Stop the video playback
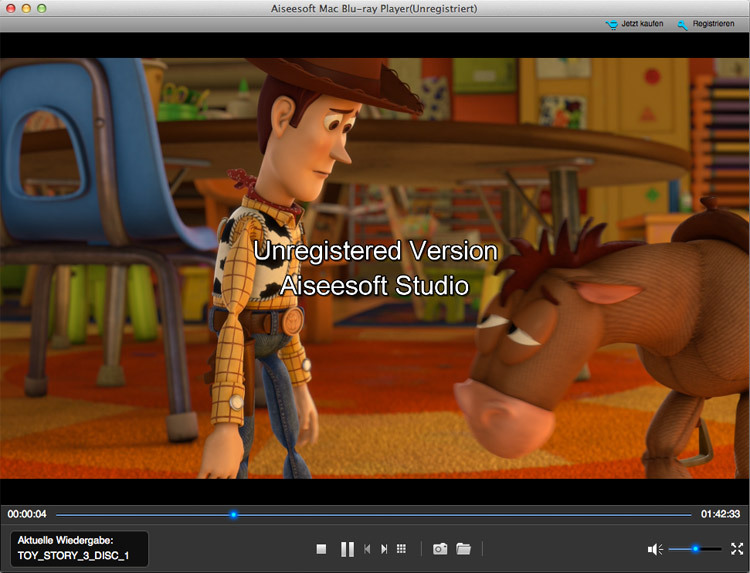750x573 pixels. click(321, 549)
